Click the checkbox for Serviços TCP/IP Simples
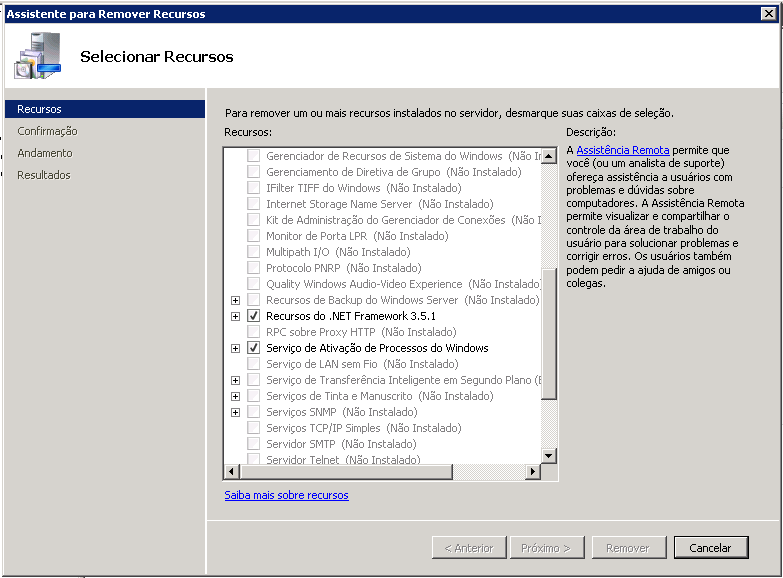The width and height of the screenshot is (783, 578). pyautogui.click(x=254, y=428)
